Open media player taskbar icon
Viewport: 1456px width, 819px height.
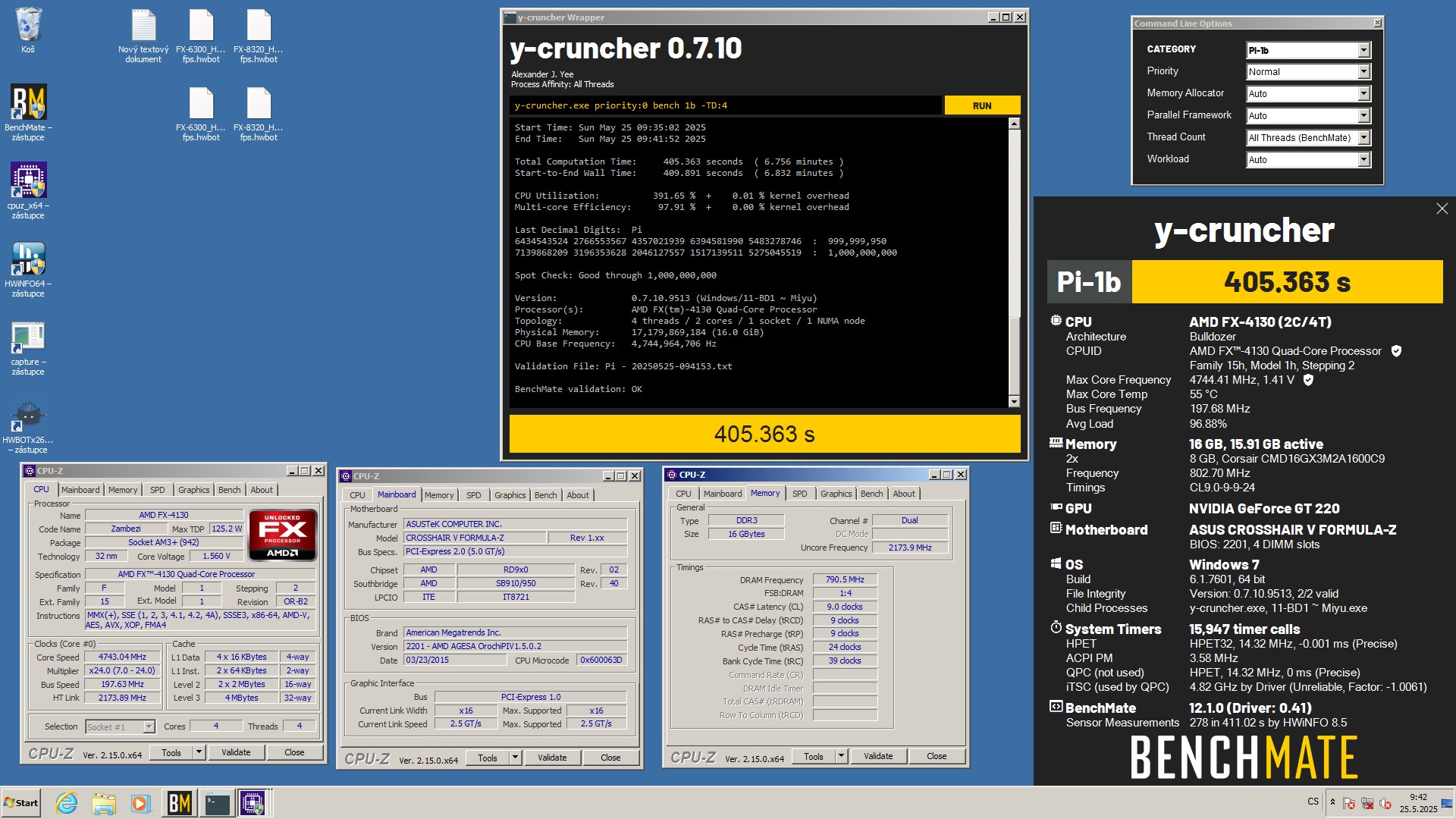click(140, 803)
